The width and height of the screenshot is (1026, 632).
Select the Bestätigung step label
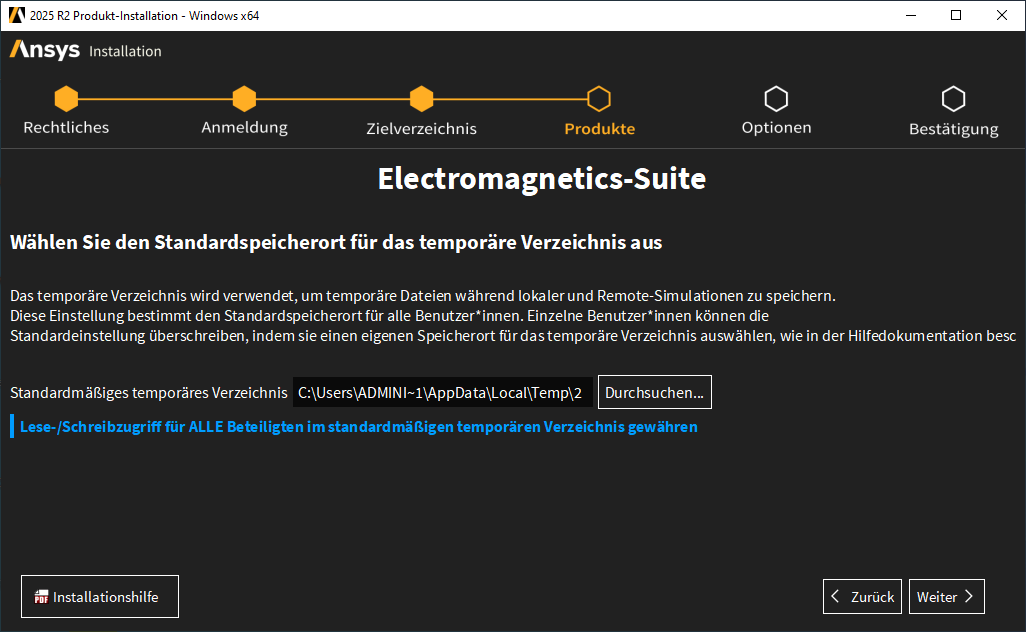point(953,129)
